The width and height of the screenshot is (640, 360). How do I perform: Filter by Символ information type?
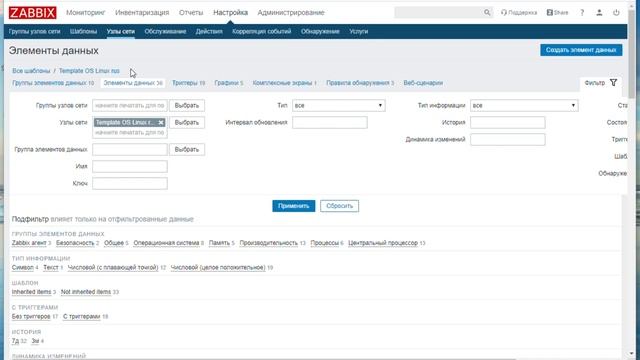click(22, 267)
